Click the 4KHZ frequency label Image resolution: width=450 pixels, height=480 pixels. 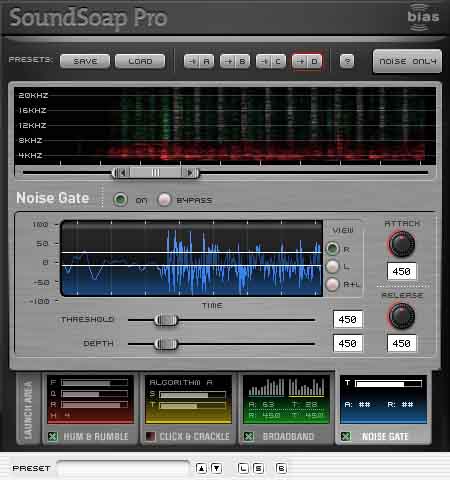30,155
